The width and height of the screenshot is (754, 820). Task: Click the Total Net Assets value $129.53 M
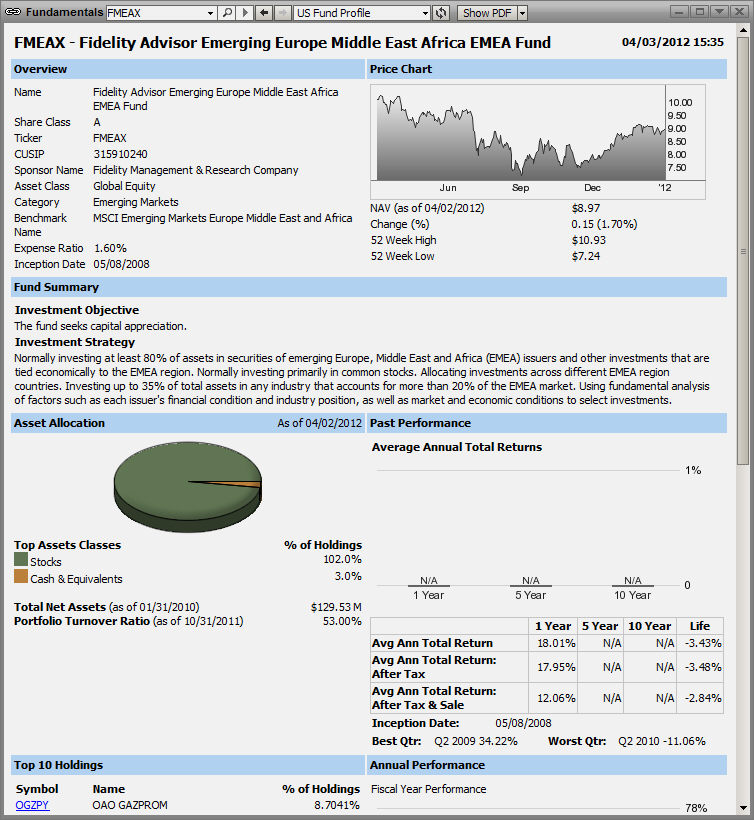tap(336, 607)
